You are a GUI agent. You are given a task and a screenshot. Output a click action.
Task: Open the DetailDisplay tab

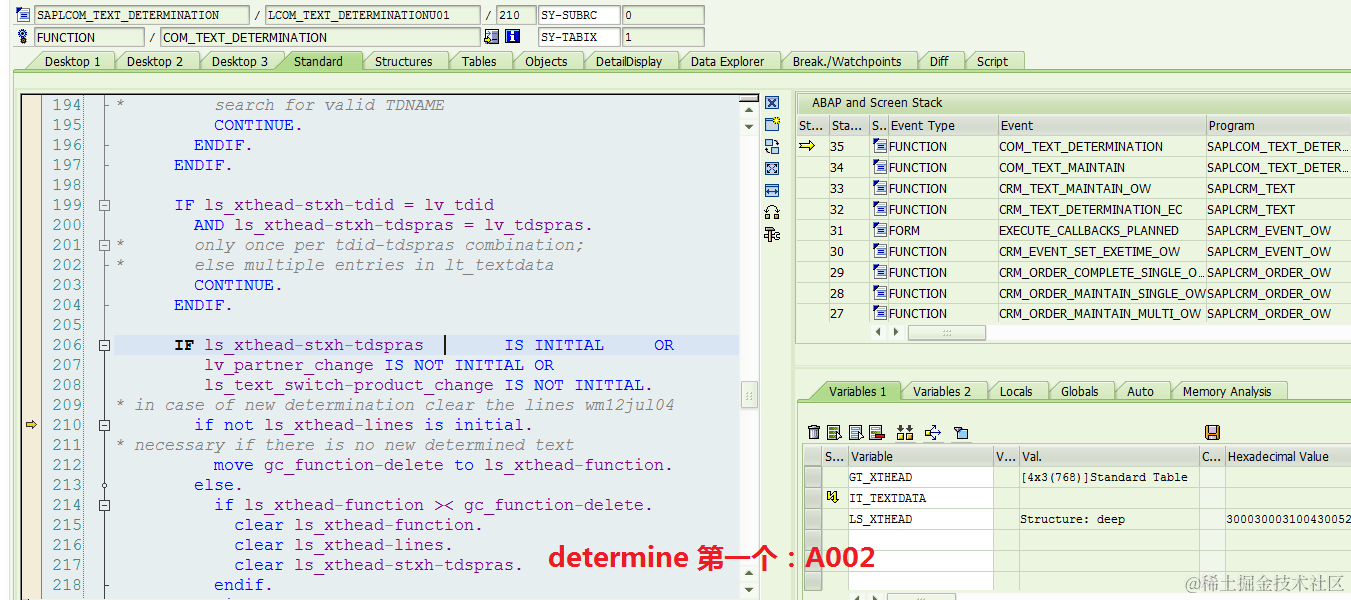pos(629,61)
